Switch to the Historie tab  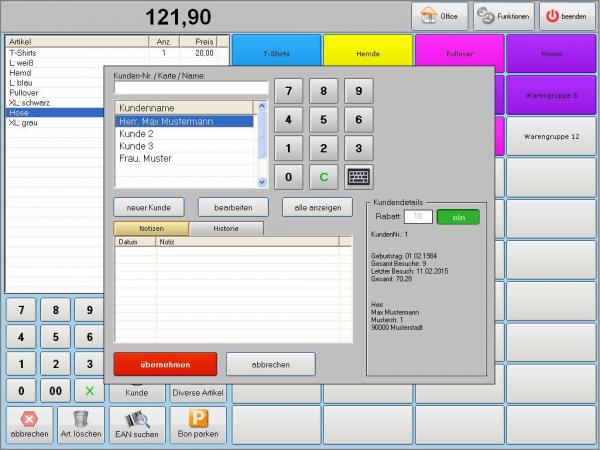[x=227, y=229]
